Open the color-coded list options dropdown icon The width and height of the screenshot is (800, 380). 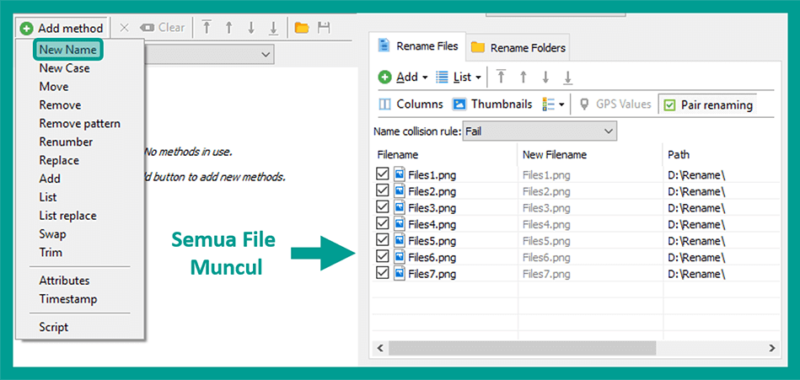click(553, 105)
